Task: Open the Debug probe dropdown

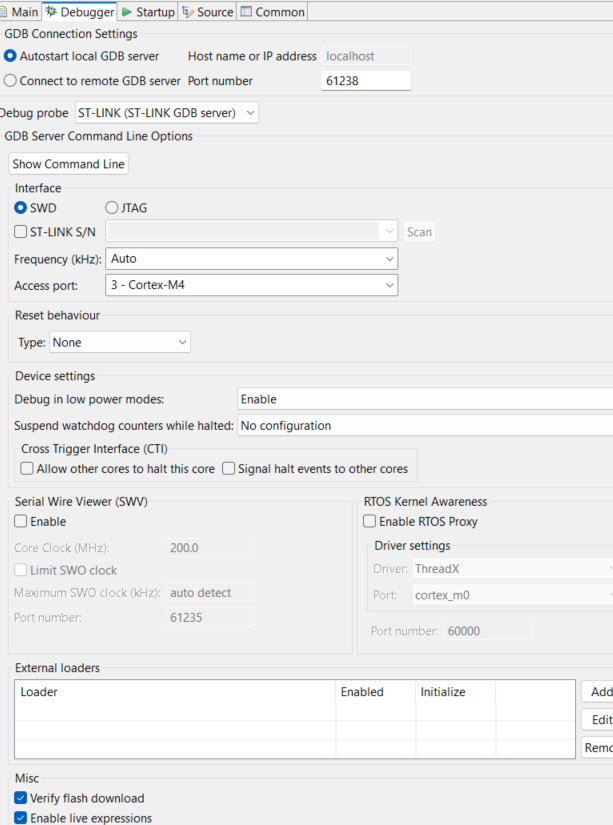Action: [x=167, y=113]
